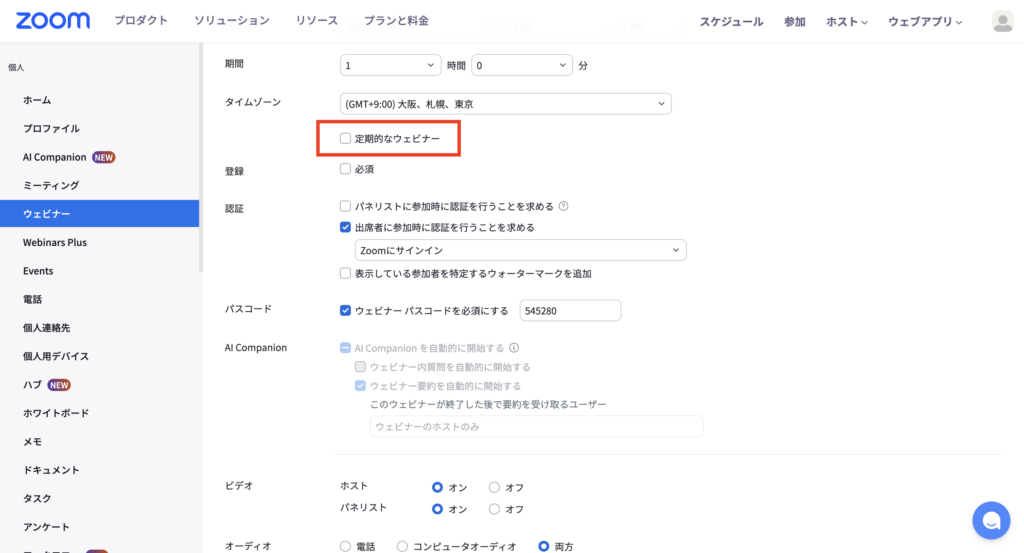The width and height of the screenshot is (1024, 553).
Task: Expand the ホスト menu in header
Action: point(846,22)
